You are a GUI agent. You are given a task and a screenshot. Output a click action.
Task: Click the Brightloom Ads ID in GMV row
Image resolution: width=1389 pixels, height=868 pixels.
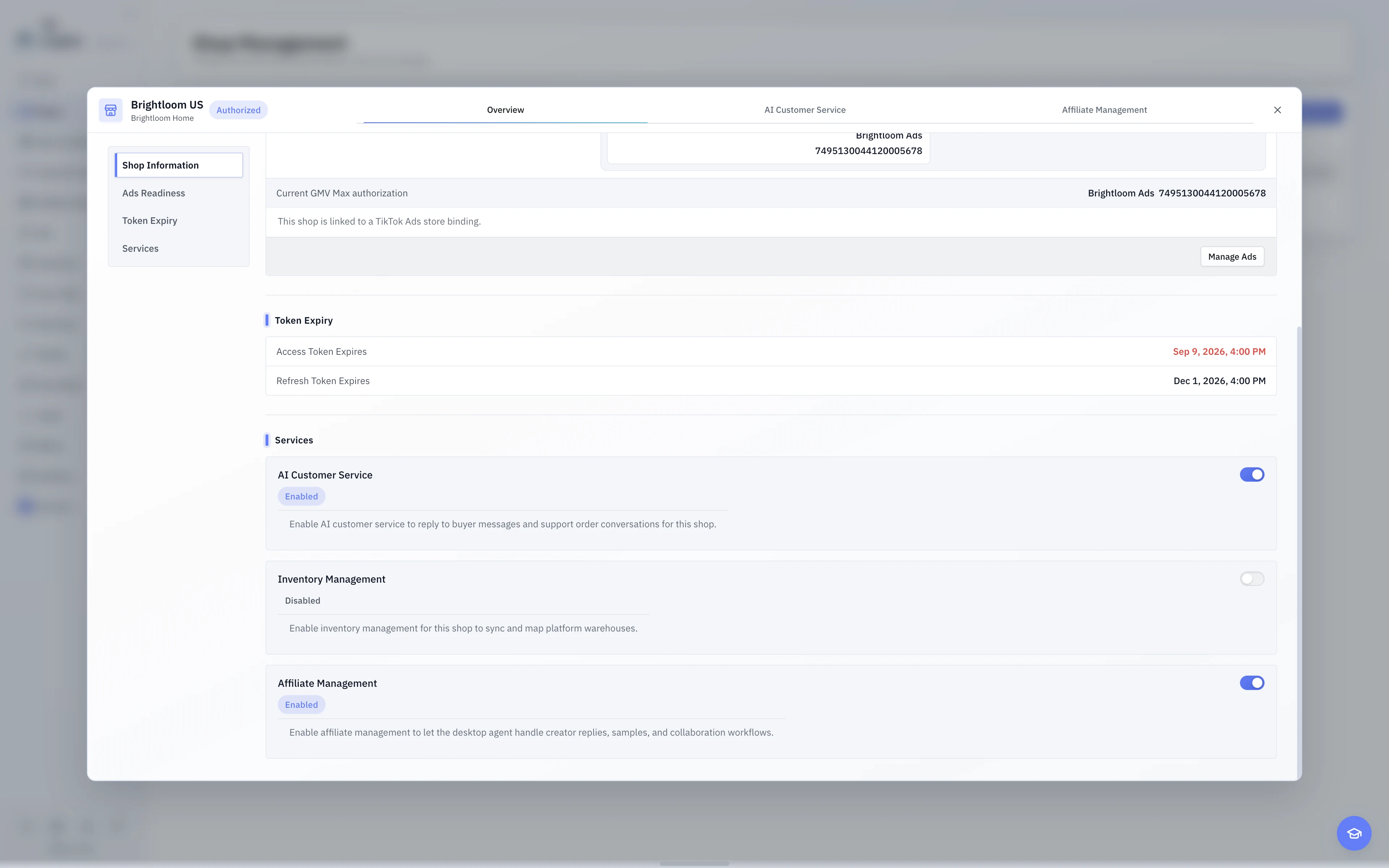1212,193
